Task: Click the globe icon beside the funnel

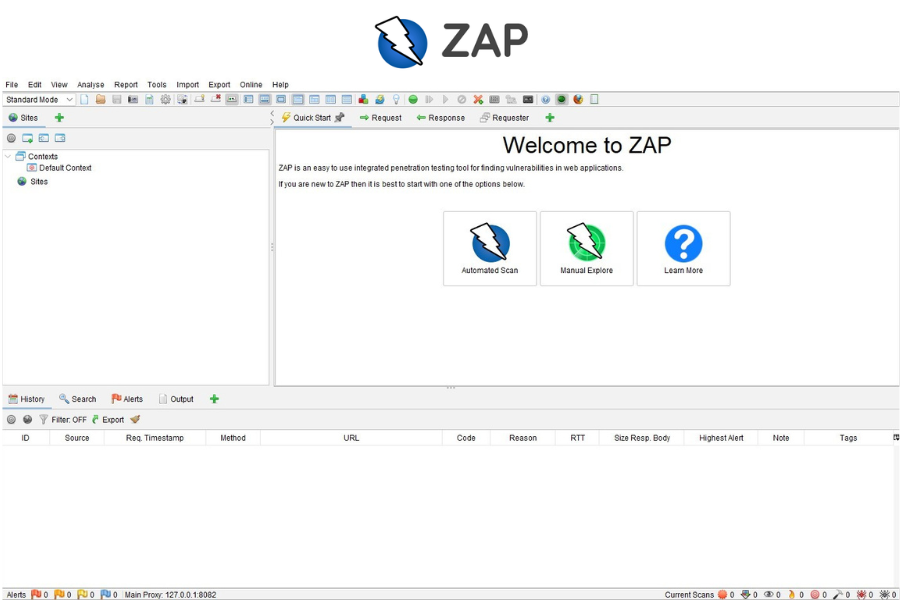Action: (x=27, y=420)
